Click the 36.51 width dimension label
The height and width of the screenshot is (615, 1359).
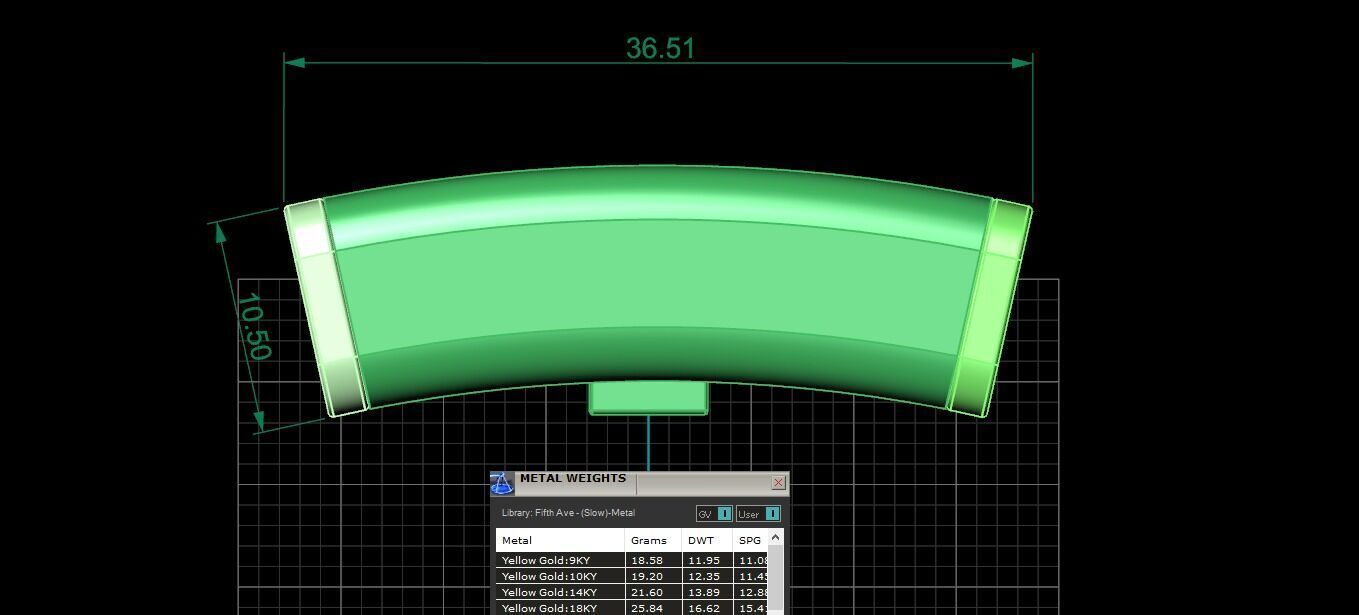pyautogui.click(x=660, y=48)
